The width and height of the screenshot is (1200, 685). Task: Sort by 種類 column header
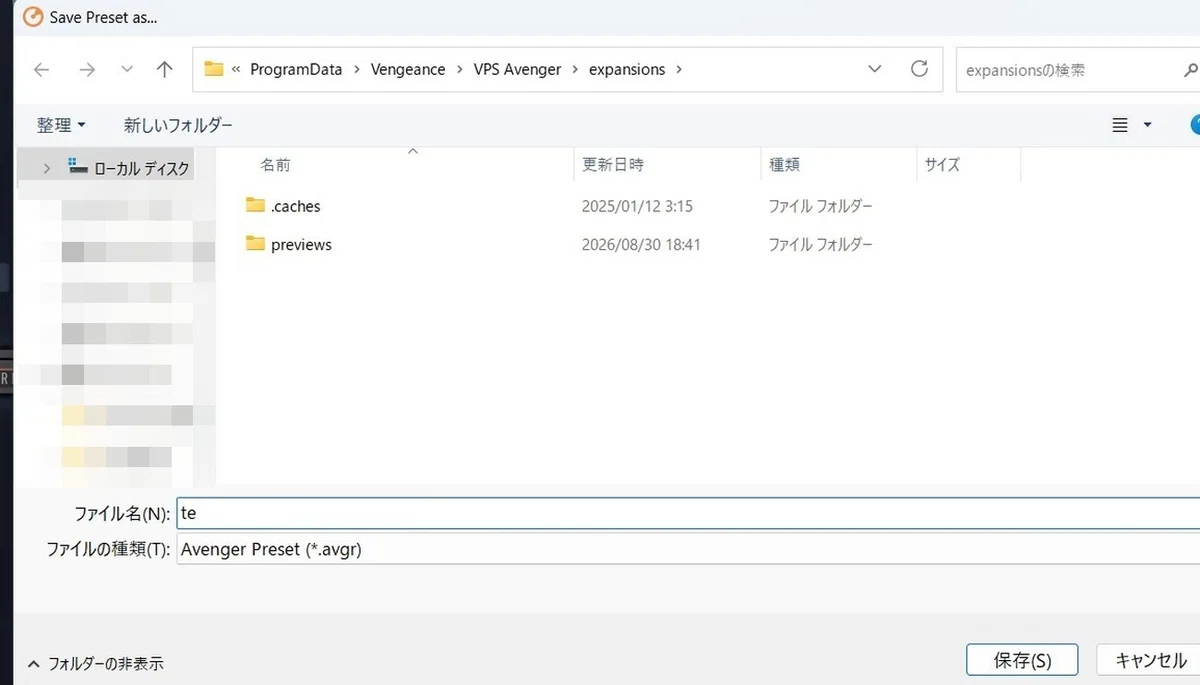[x=784, y=165]
